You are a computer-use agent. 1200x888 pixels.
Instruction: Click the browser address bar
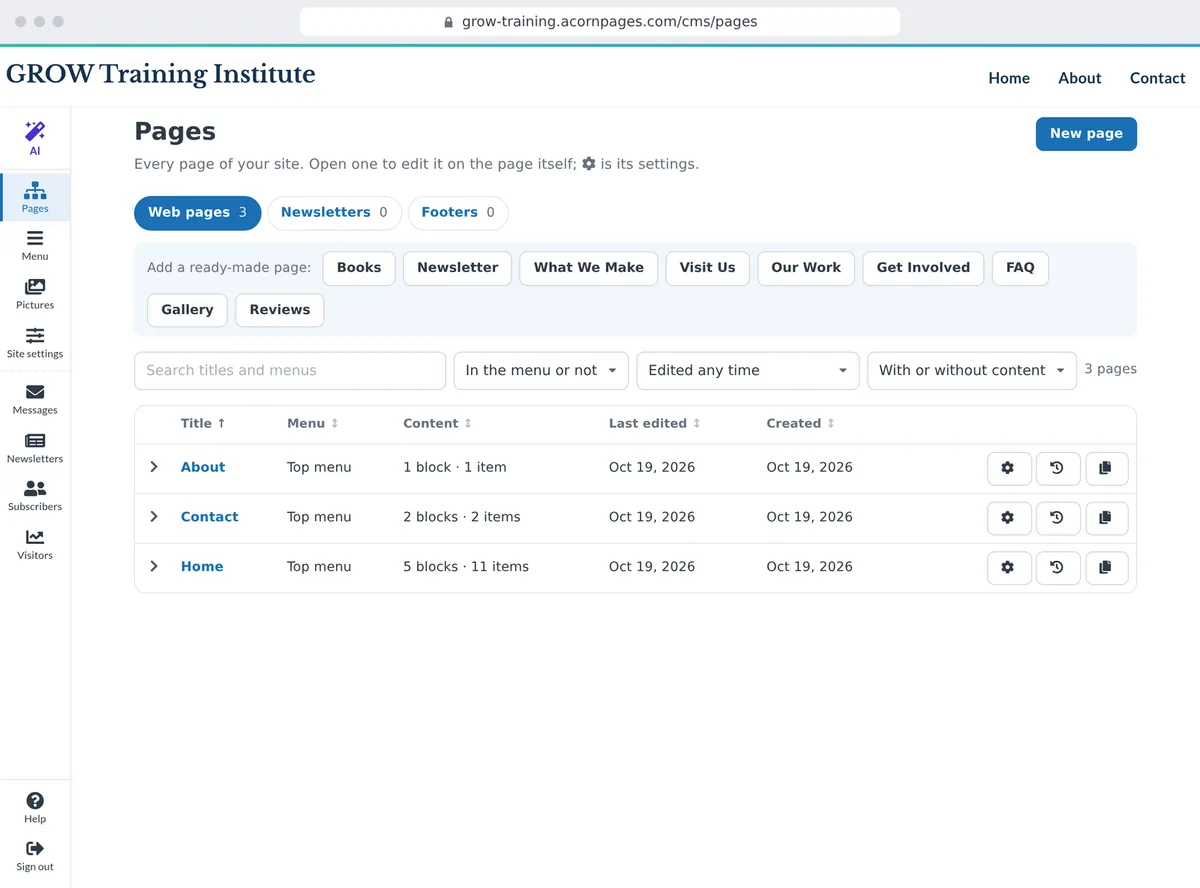coord(600,21)
